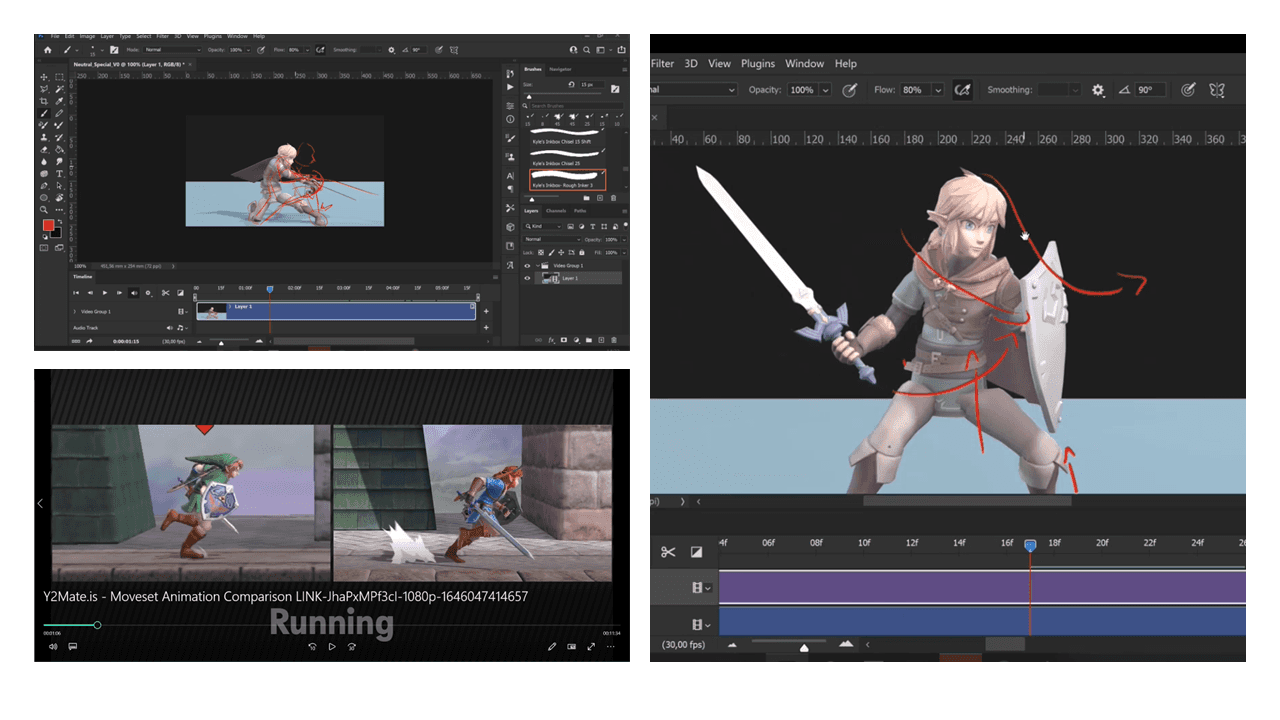
Task: Select the Lasso tool in the toolbox
Action: click(44, 89)
